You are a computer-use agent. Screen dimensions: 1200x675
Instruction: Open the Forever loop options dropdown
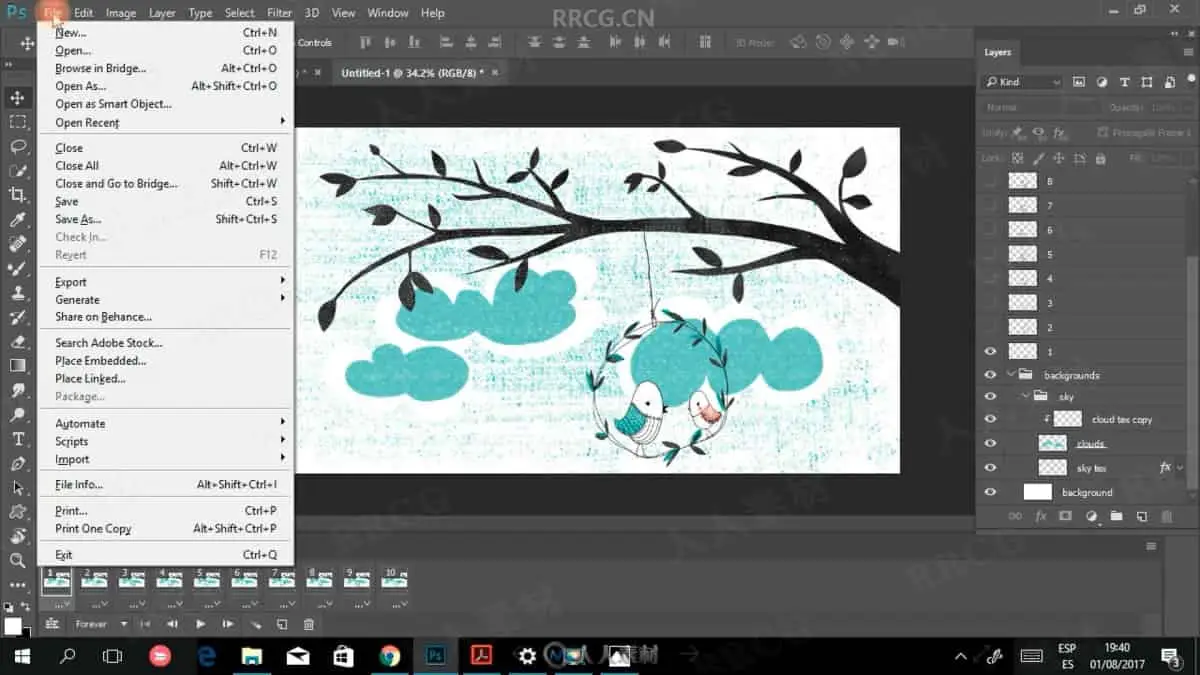(101, 624)
